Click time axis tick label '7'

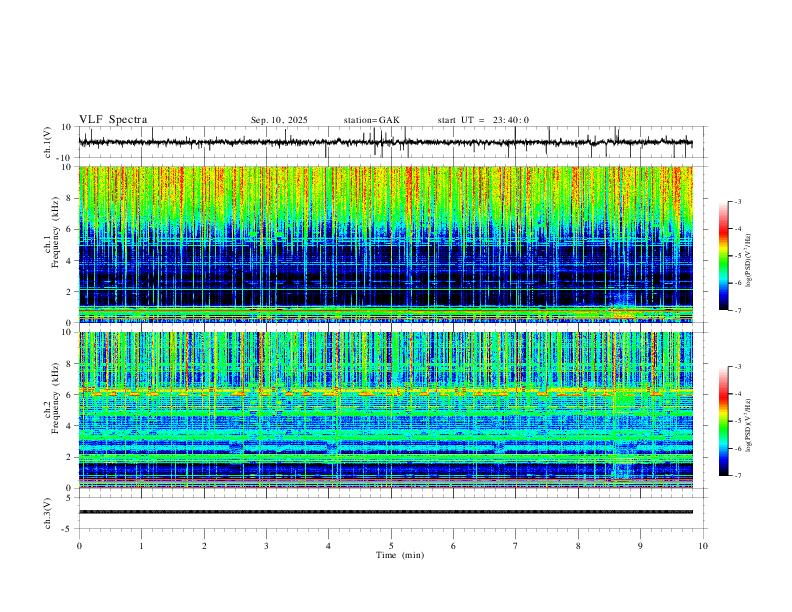[516, 546]
